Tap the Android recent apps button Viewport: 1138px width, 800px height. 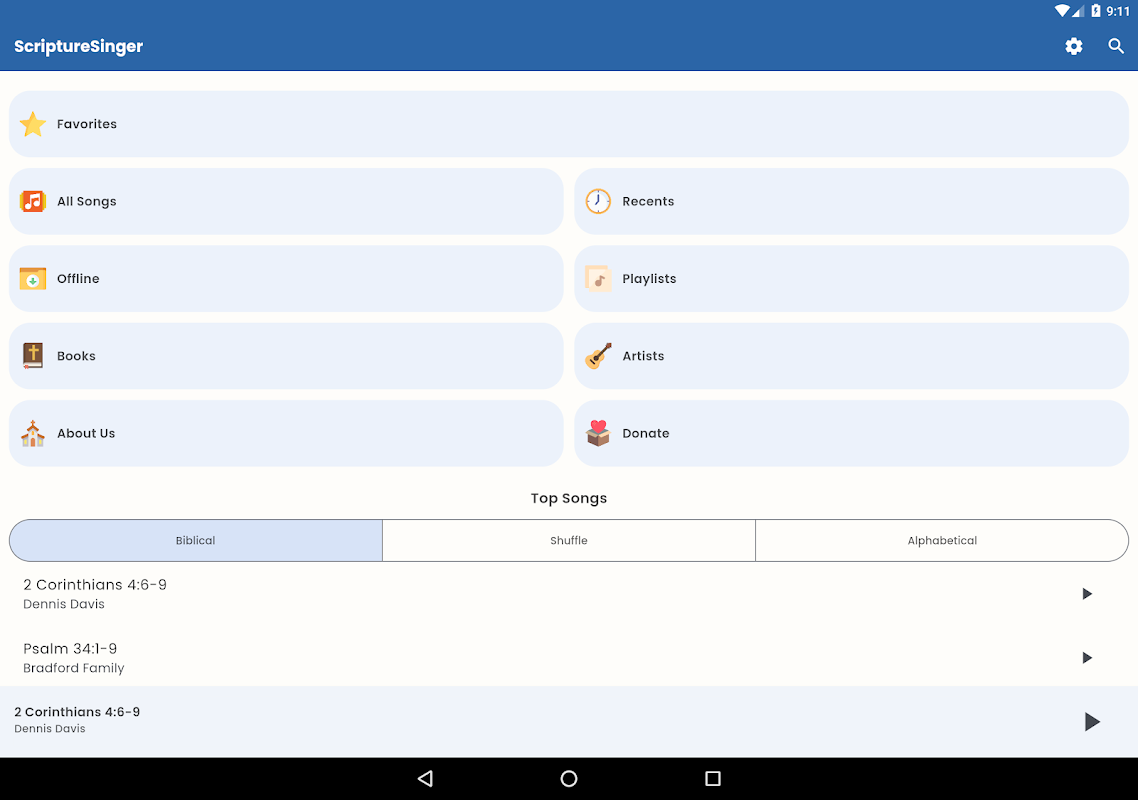click(713, 779)
